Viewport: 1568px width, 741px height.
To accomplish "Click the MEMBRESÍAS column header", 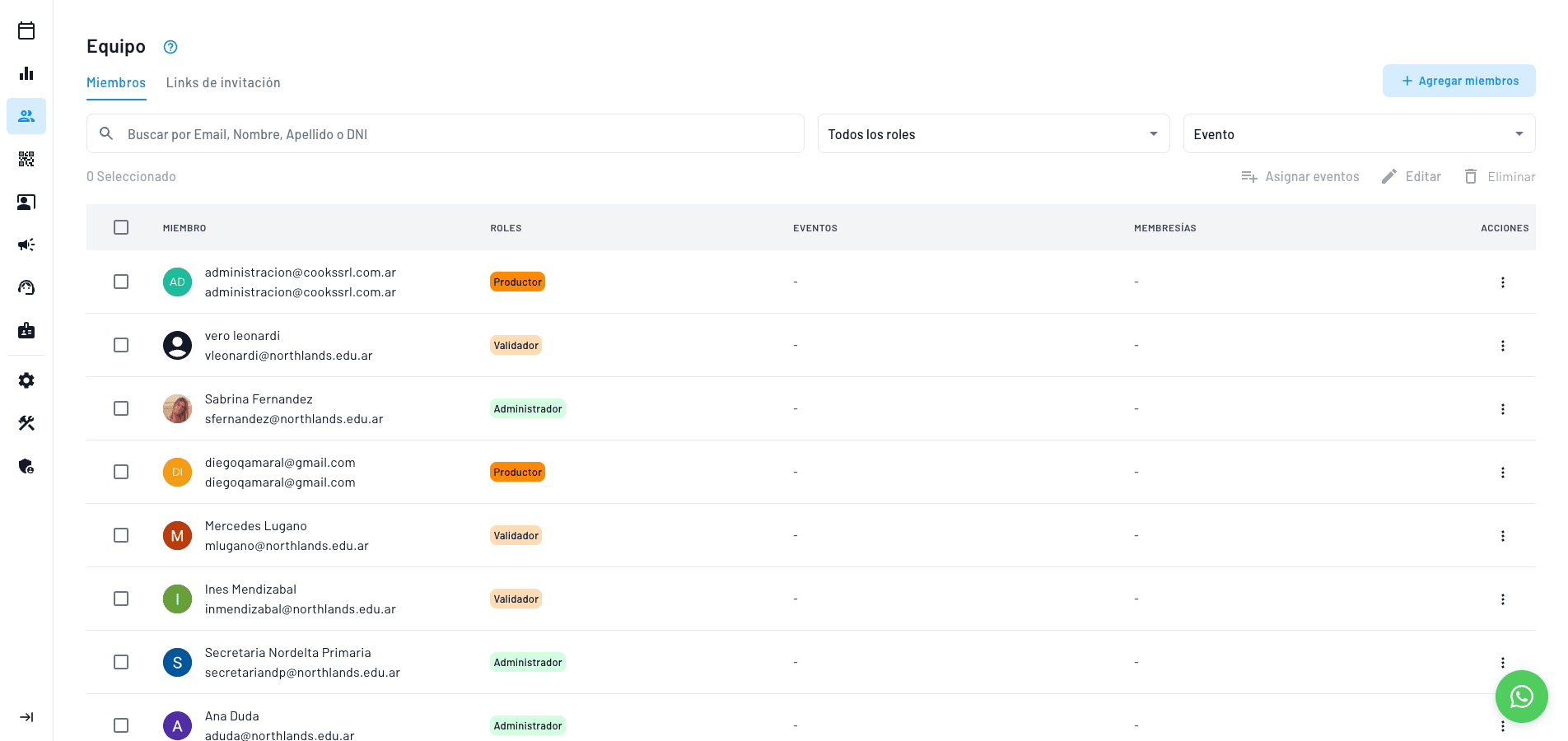I will click(x=1165, y=228).
